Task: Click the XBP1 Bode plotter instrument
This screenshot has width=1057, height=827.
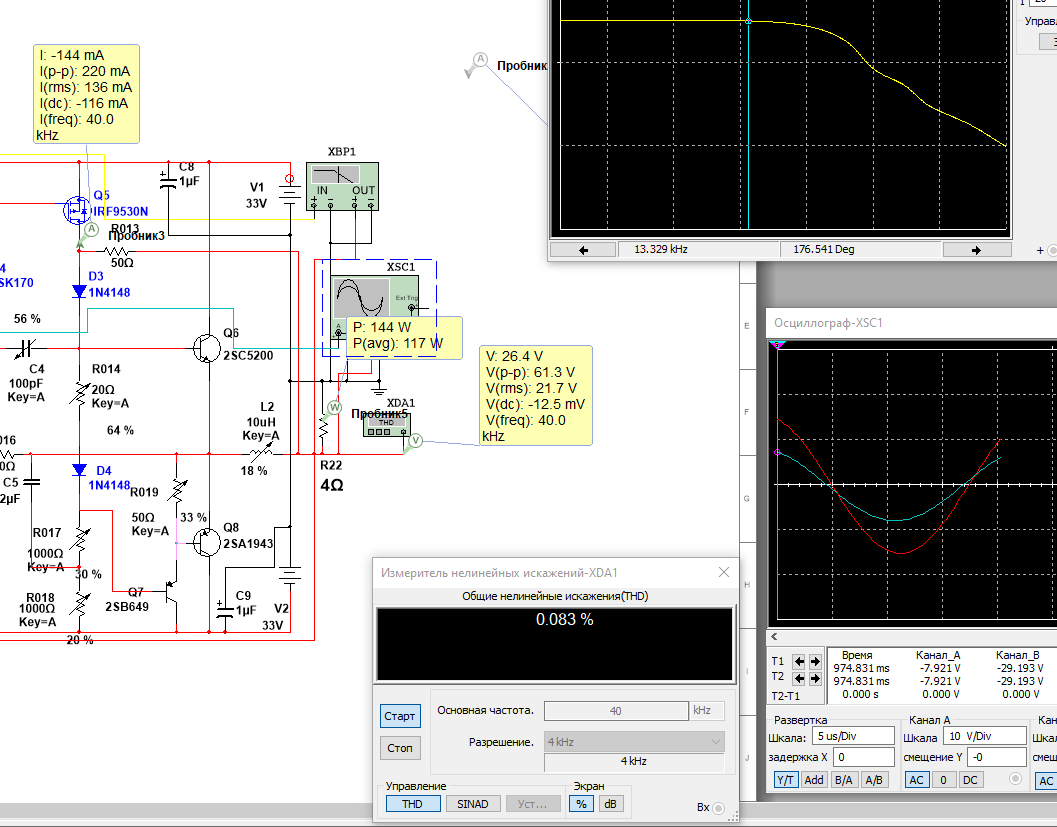Action: coord(342,186)
